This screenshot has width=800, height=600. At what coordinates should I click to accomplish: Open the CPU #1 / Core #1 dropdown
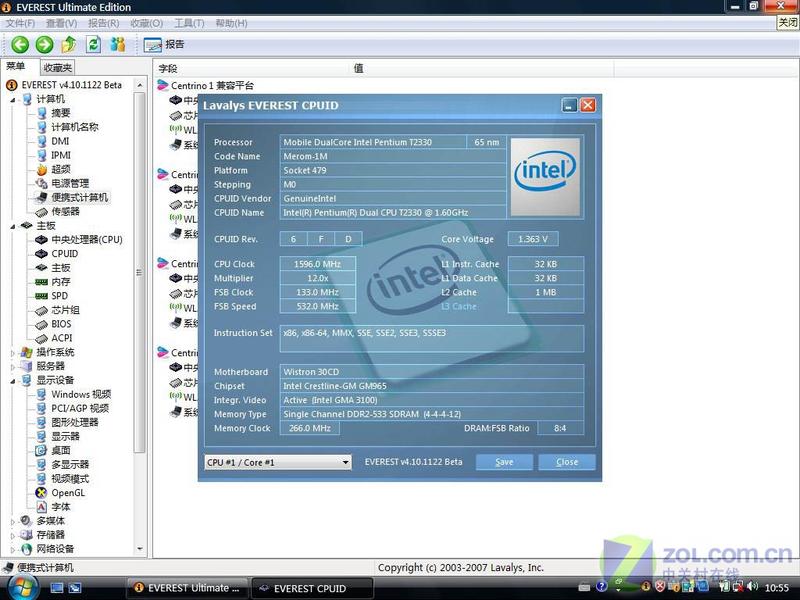[278, 462]
